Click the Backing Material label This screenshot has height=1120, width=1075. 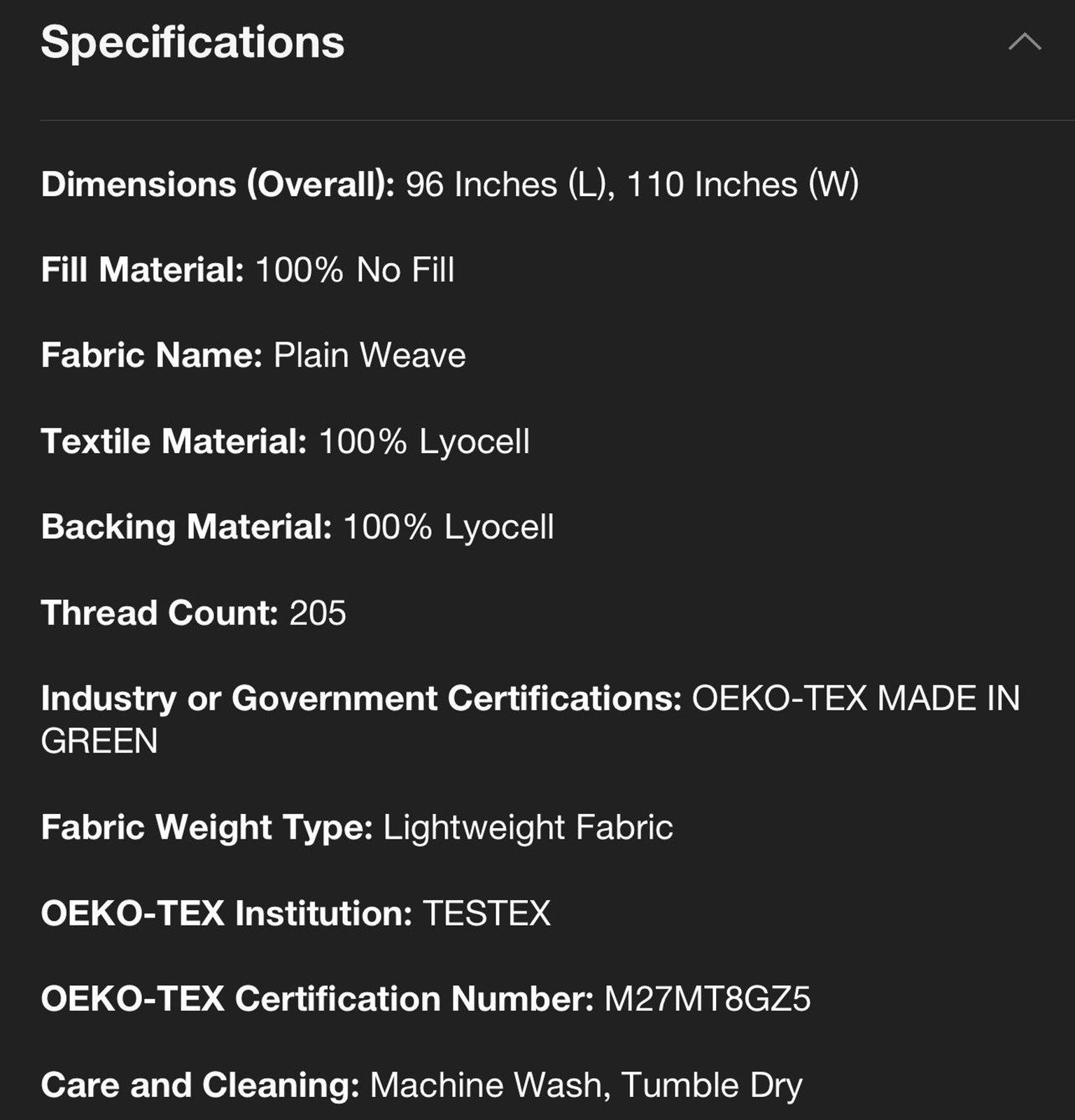[x=186, y=527]
